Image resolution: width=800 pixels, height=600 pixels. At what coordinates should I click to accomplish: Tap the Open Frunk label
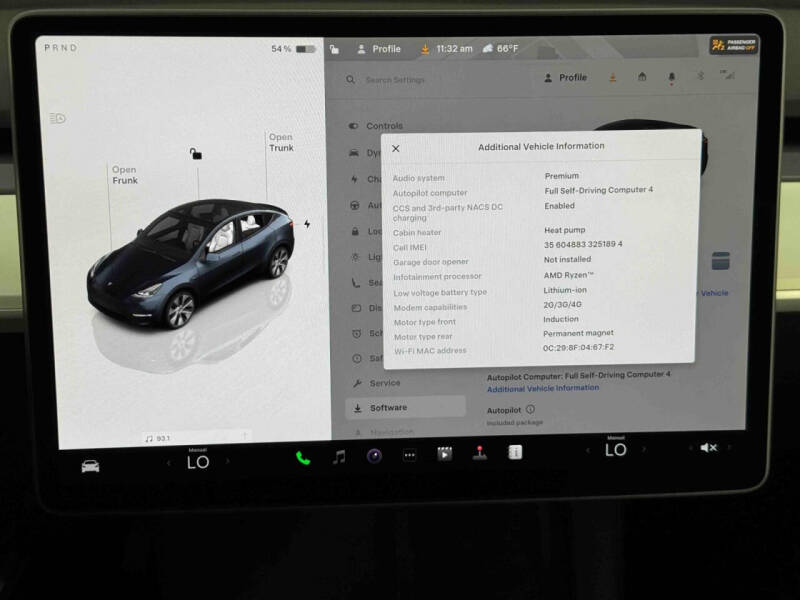125,175
